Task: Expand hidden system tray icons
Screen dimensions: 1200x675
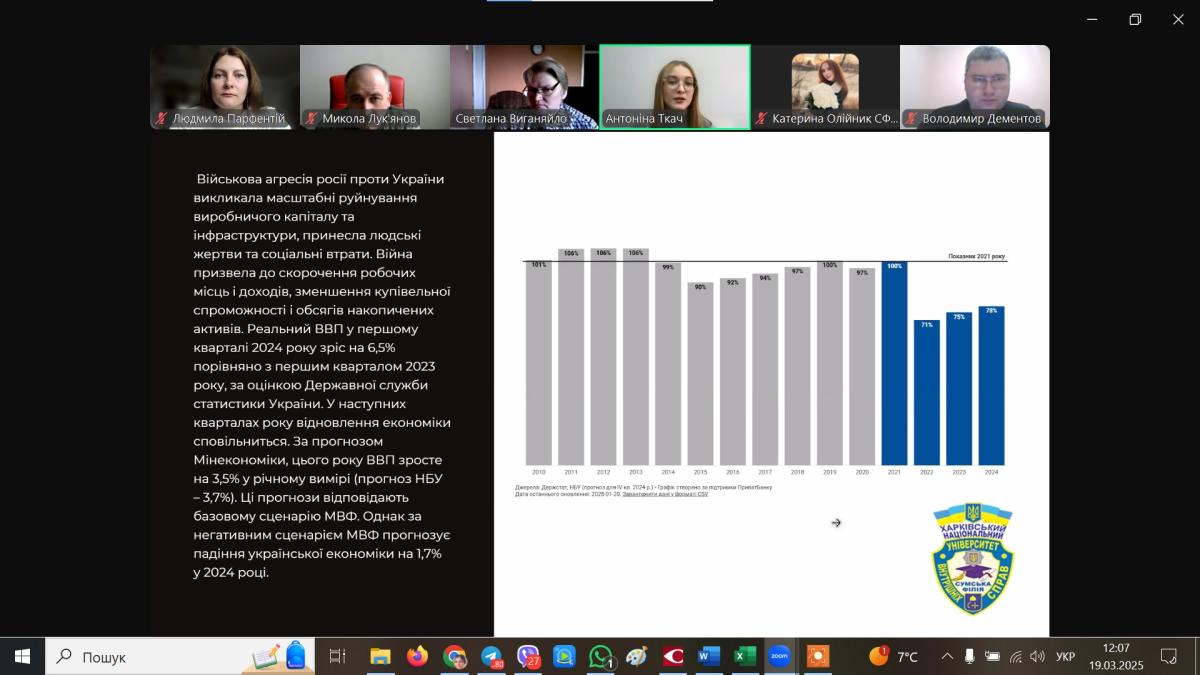Action: (947, 656)
